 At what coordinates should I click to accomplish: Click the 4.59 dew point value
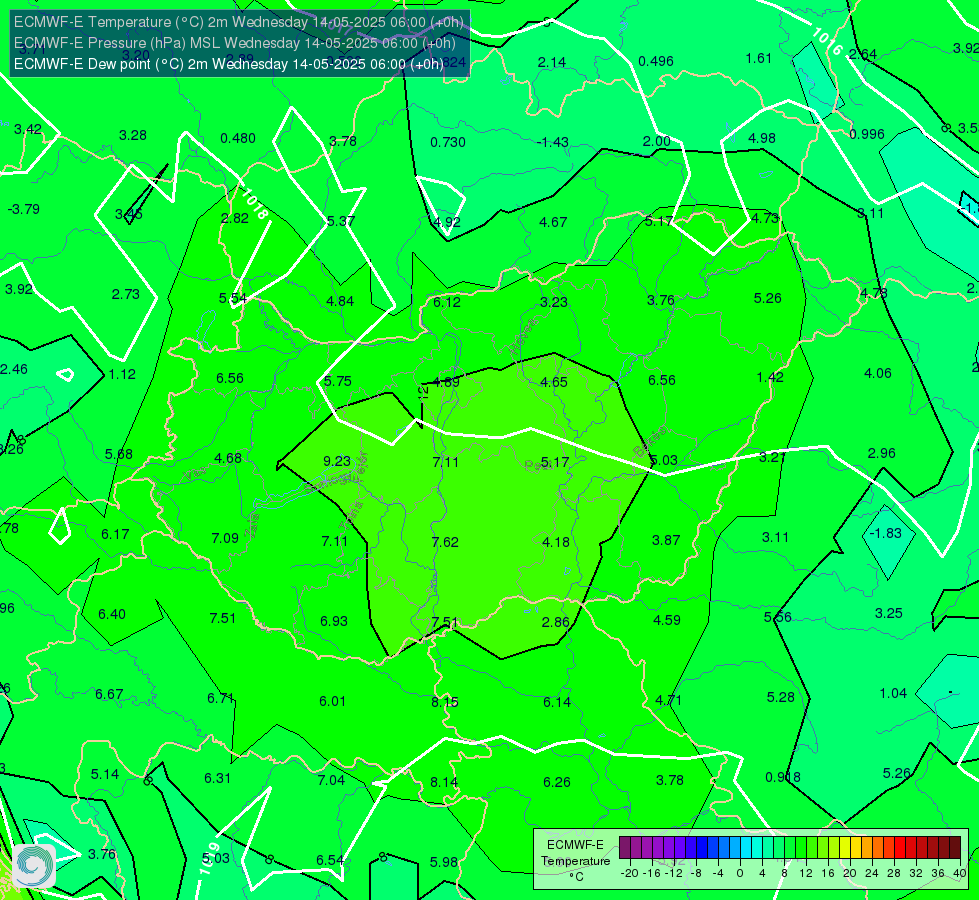(x=667, y=620)
